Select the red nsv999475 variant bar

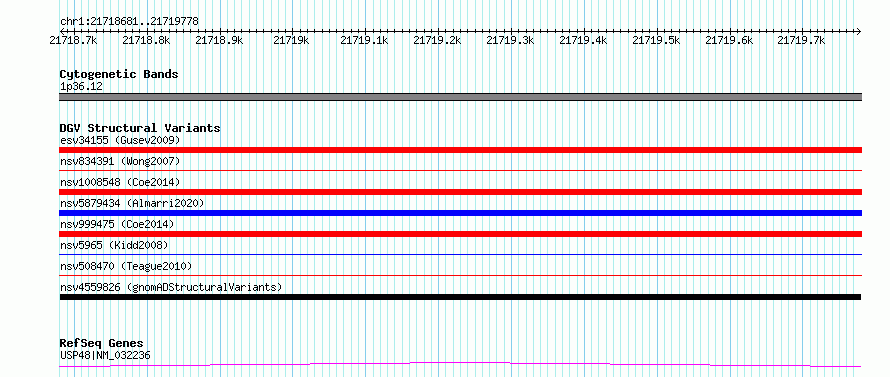pyautogui.click(x=460, y=234)
